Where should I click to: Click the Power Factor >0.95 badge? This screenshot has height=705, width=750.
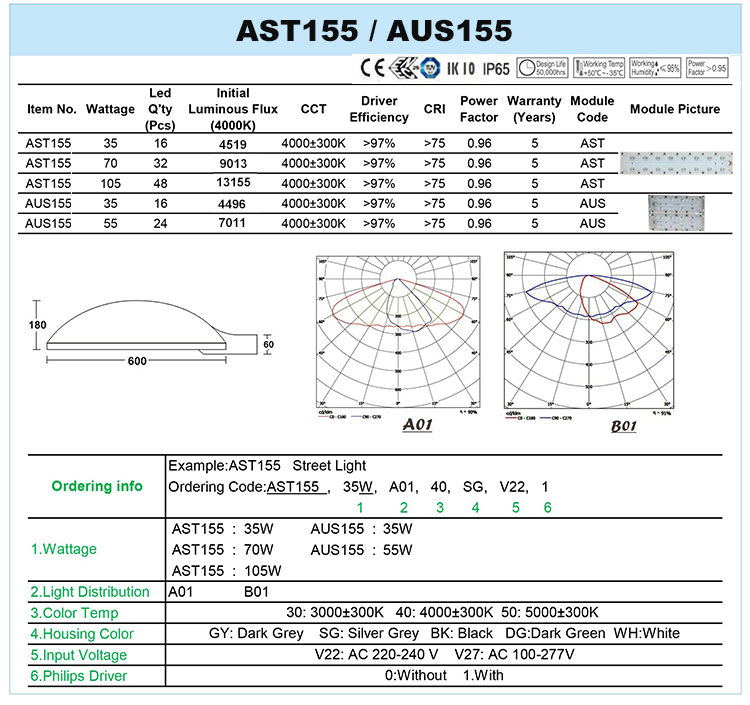[x=706, y=68]
